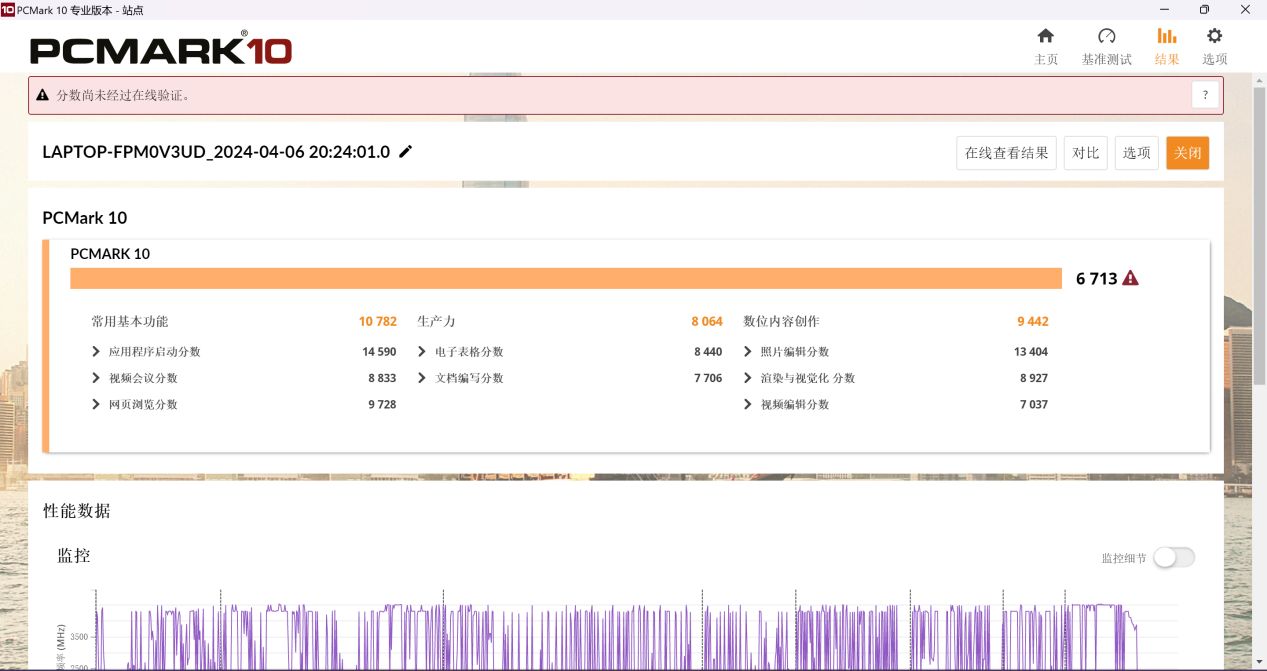Screen dimensions: 1267x671
Task: Click the 8 833 video conferencing score value
Action: click(382, 378)
